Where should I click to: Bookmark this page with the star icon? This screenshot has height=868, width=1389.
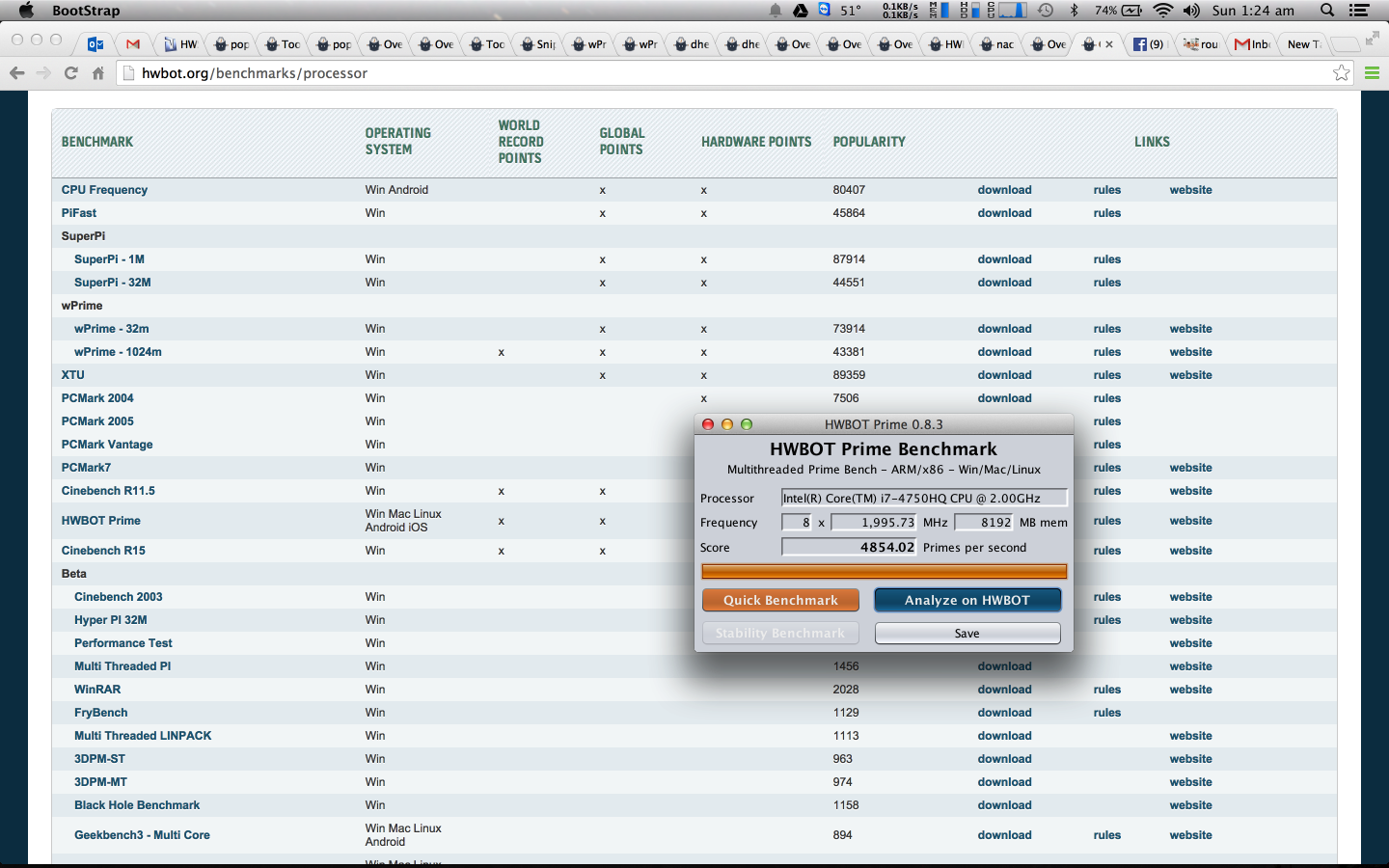click(1341, 73)
